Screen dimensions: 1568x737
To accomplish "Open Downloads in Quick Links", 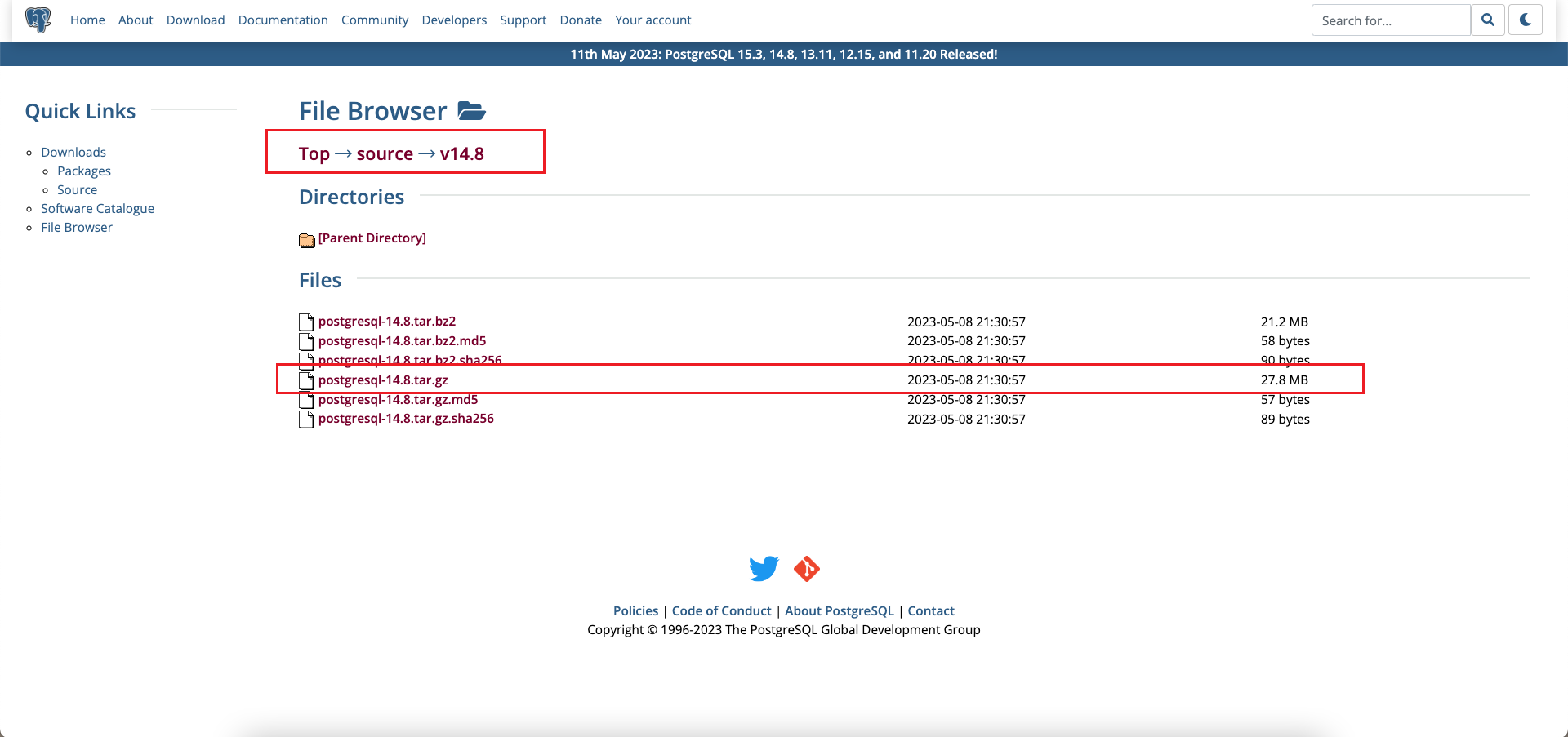I will pyautogui.click(x=73, y=152).
